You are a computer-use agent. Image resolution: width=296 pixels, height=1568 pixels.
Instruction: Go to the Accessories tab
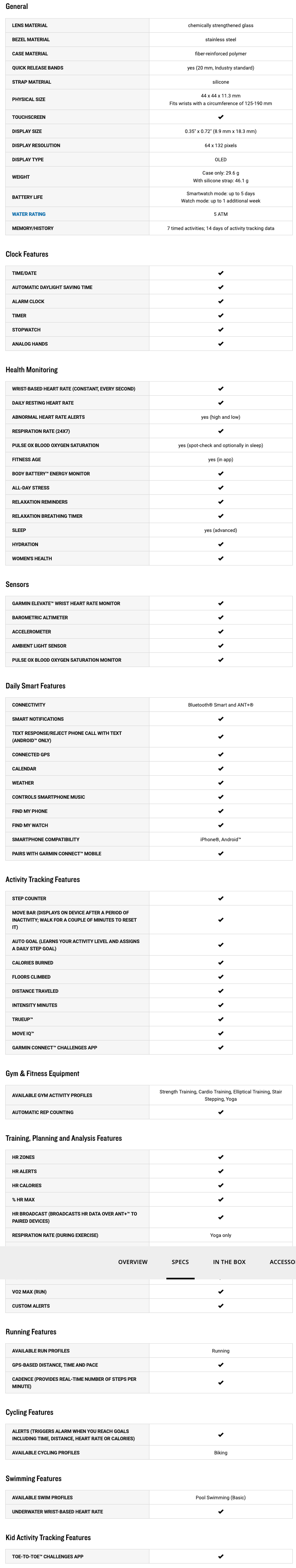[x=282, y=1262]
